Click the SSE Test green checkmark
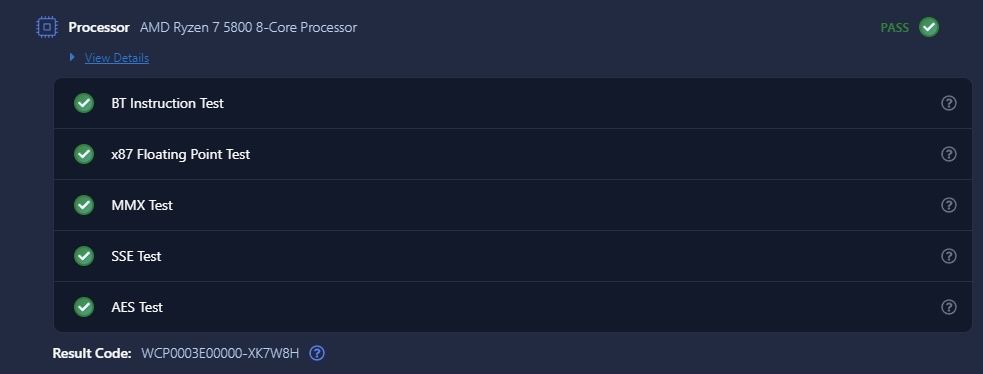The image size is (983, 374). 84,256
